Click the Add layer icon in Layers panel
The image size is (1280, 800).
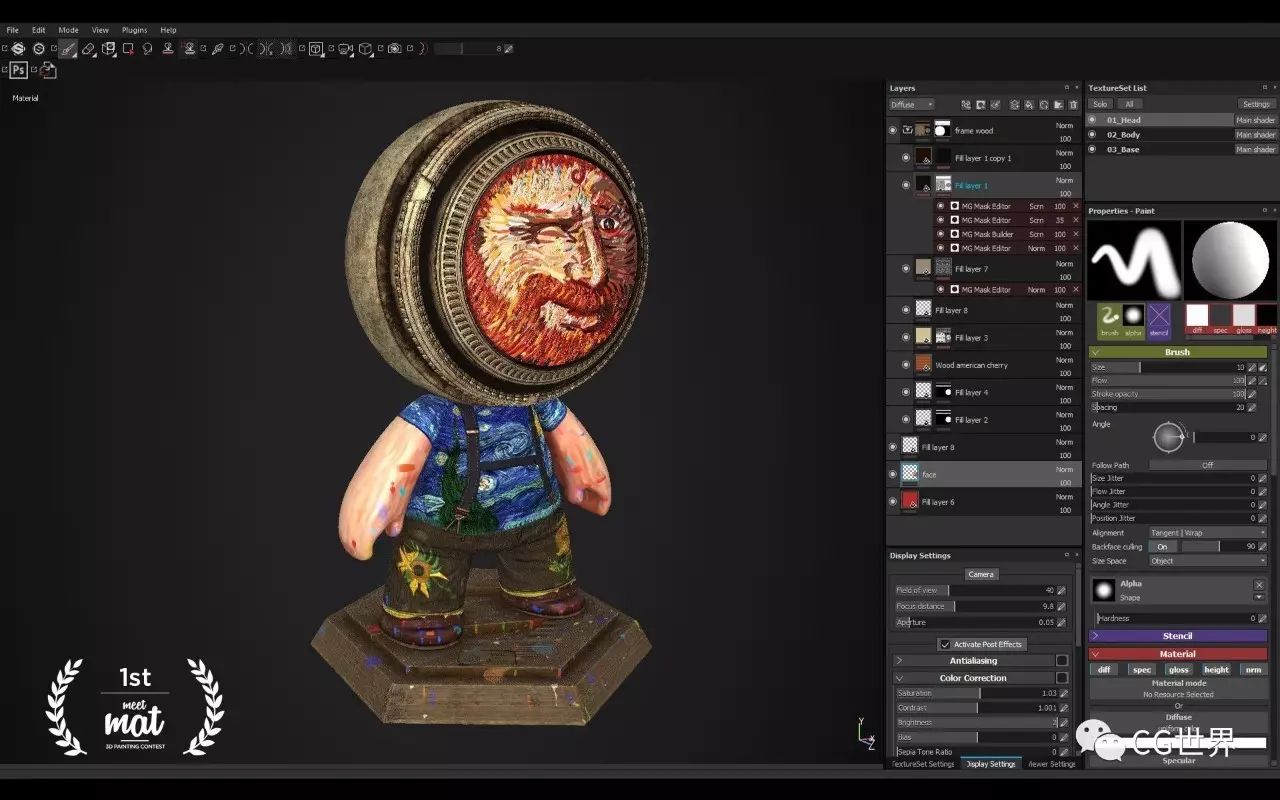click(x=1014, y=104)
